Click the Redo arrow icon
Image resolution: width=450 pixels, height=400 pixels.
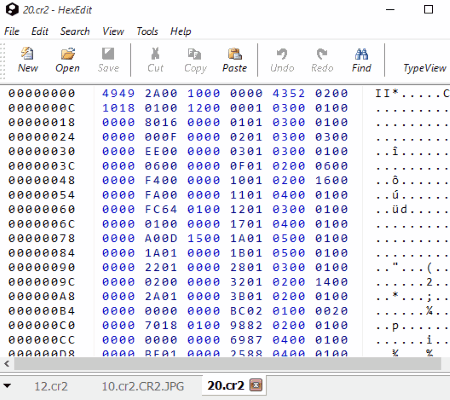coord(322,53)
